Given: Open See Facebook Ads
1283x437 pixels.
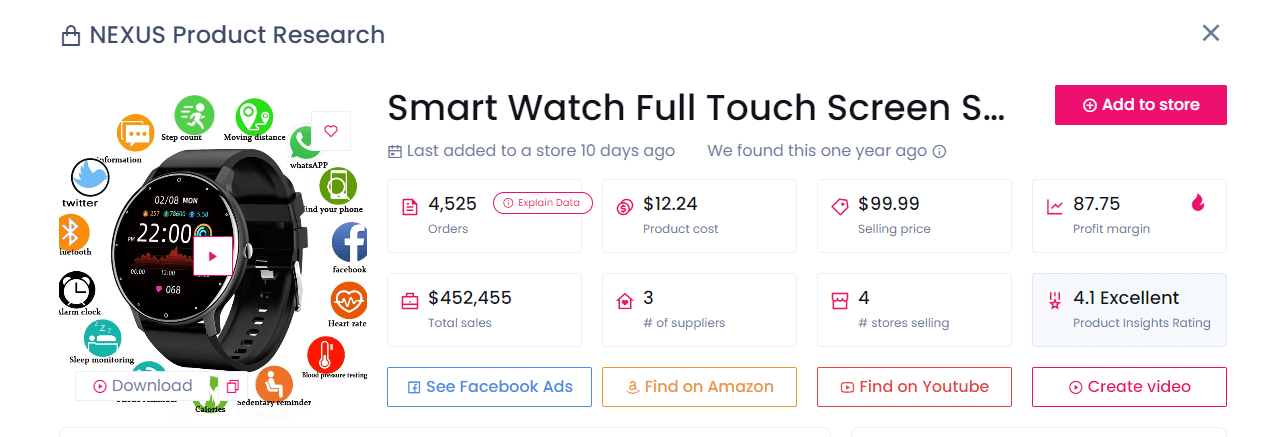Looking at the screenshot, I should [489, 387].
